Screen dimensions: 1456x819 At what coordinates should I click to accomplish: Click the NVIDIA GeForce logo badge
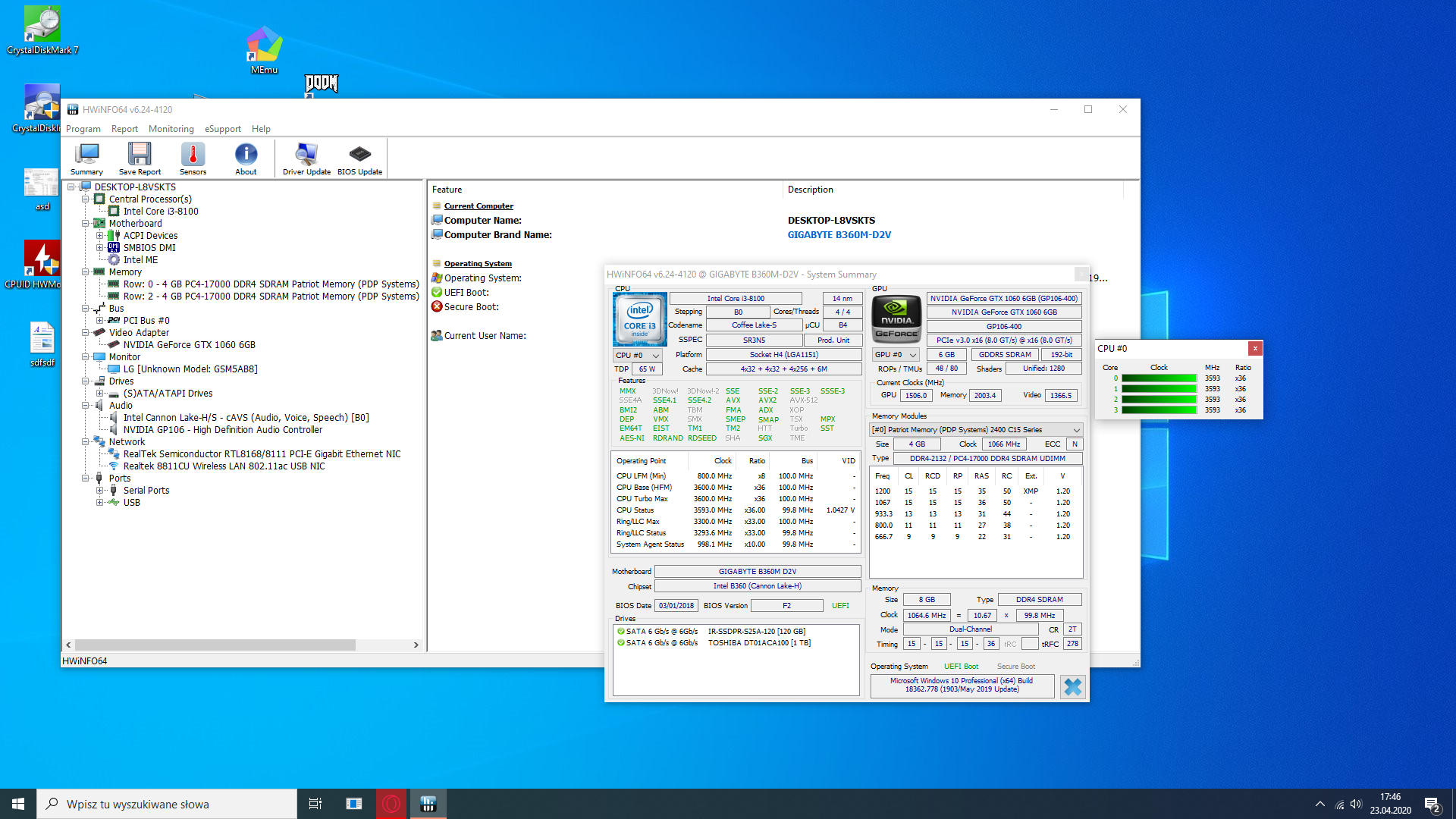click(896, 318)
